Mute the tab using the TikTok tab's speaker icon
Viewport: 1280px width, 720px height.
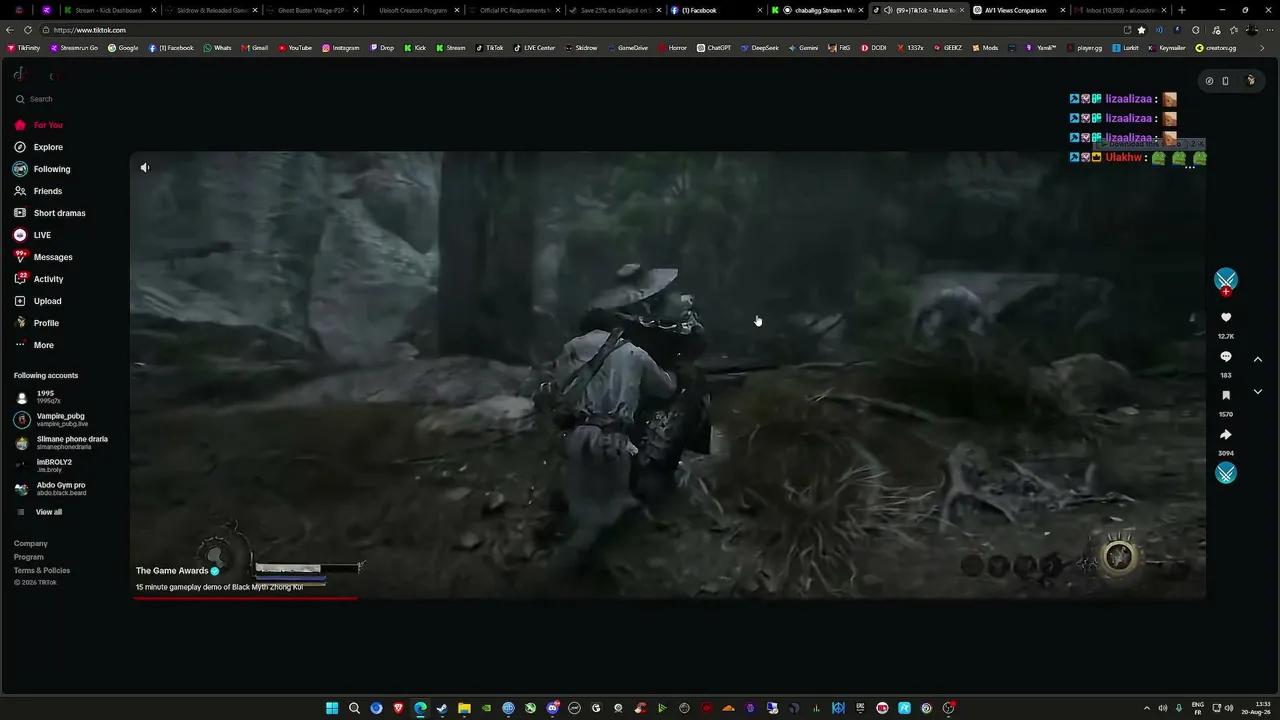(x=888, y=10)
